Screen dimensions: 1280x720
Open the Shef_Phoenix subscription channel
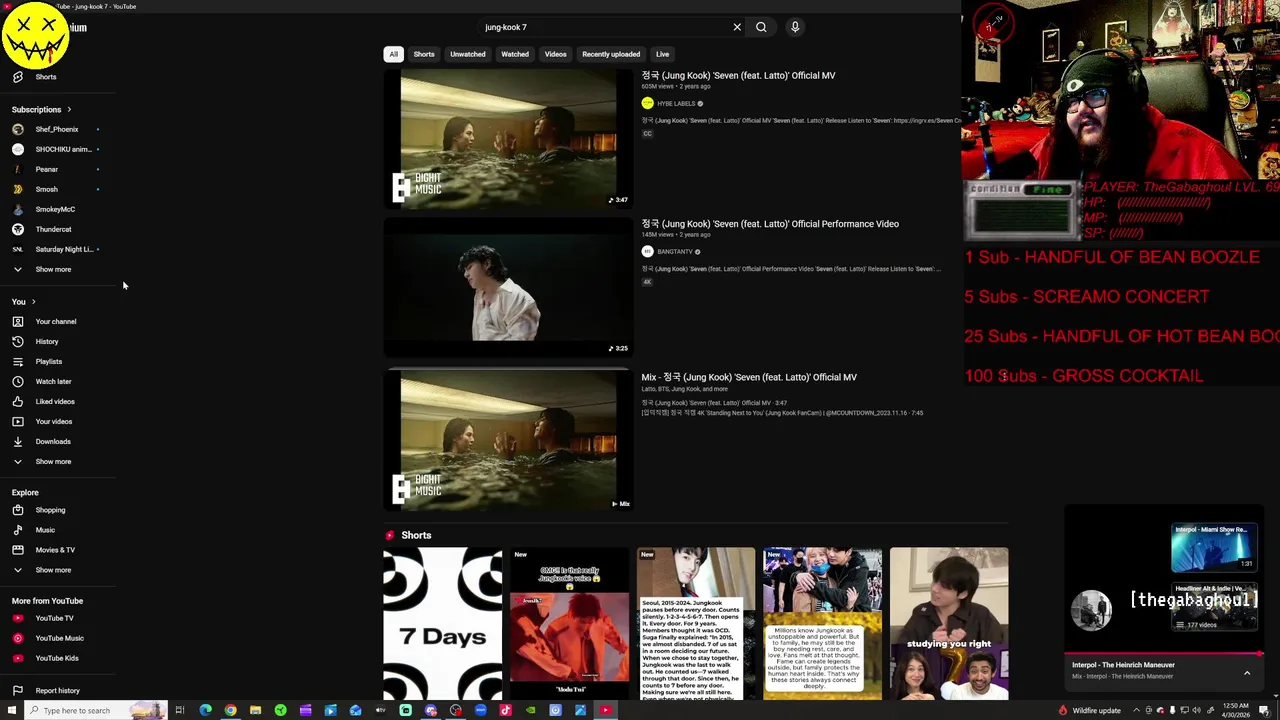56,129
